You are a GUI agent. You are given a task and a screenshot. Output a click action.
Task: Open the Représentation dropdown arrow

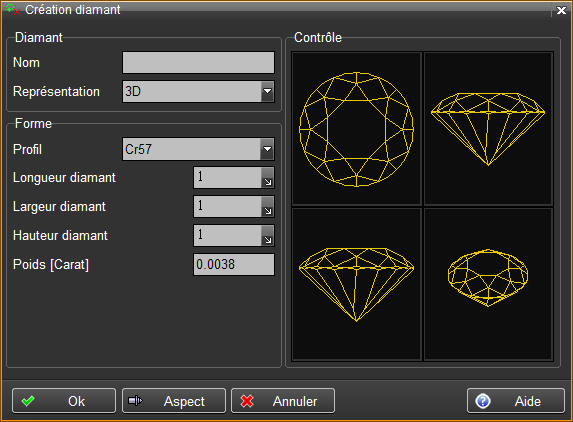(267, 91)
